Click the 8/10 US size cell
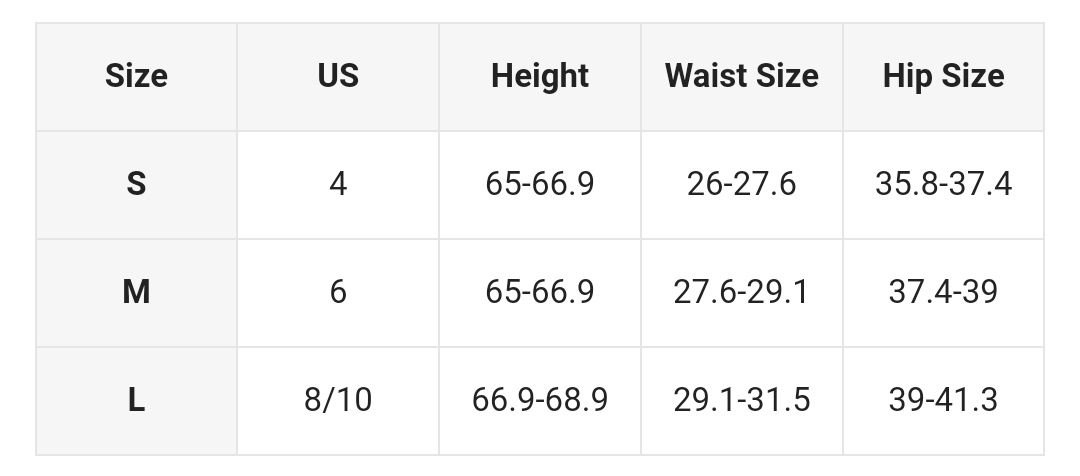1080x476 pixels. (x=338, y=401)
